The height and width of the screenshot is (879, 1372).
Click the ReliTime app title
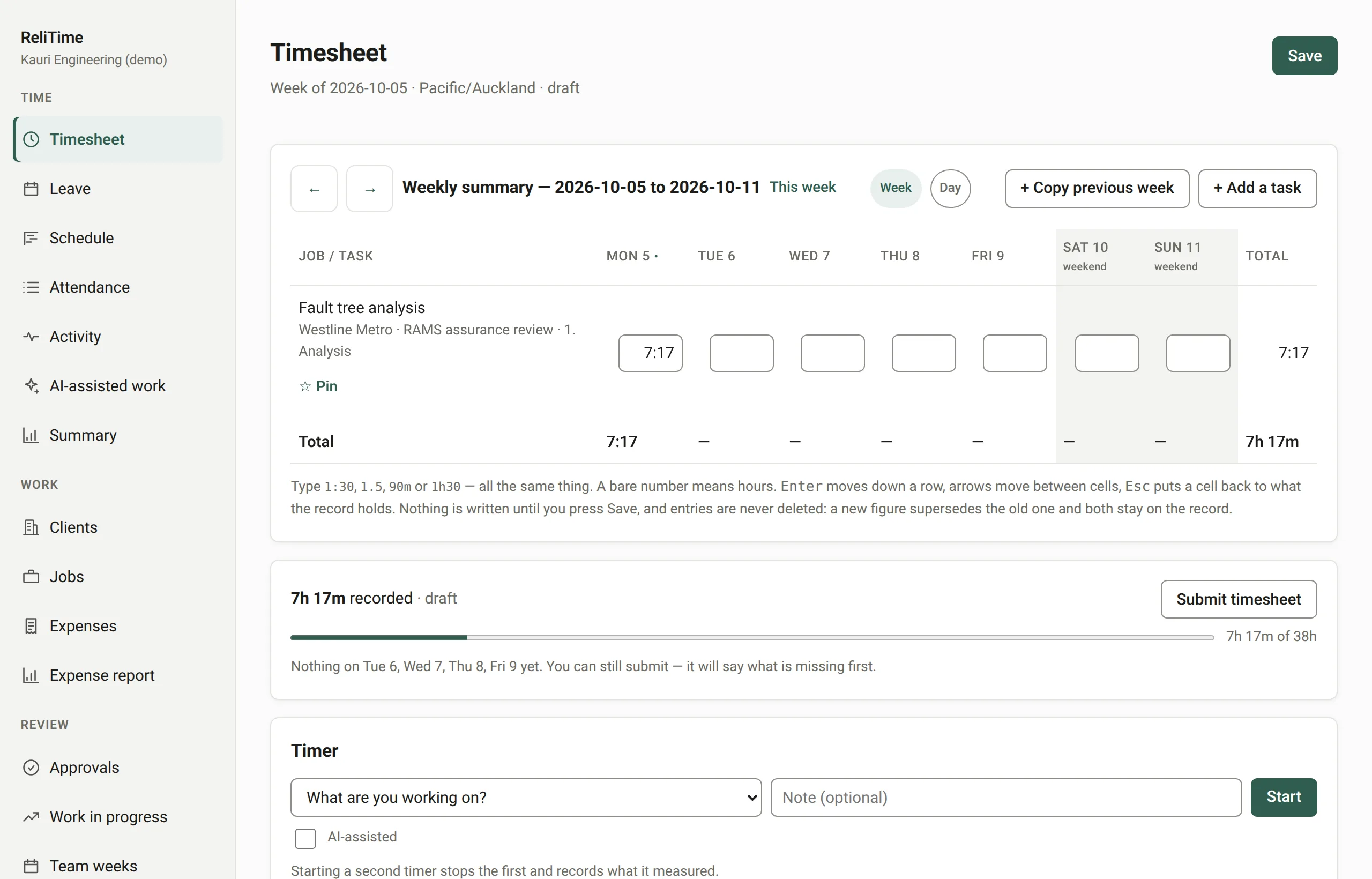[x=52, y=38]
